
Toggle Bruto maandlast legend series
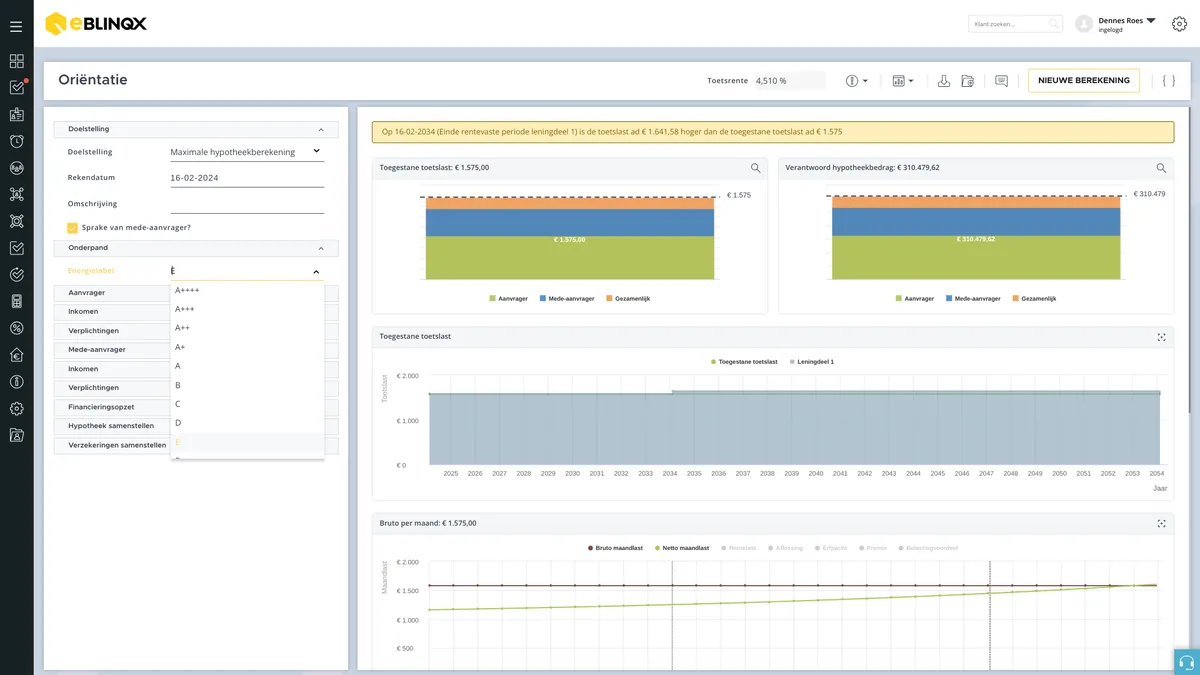[616, 548]
